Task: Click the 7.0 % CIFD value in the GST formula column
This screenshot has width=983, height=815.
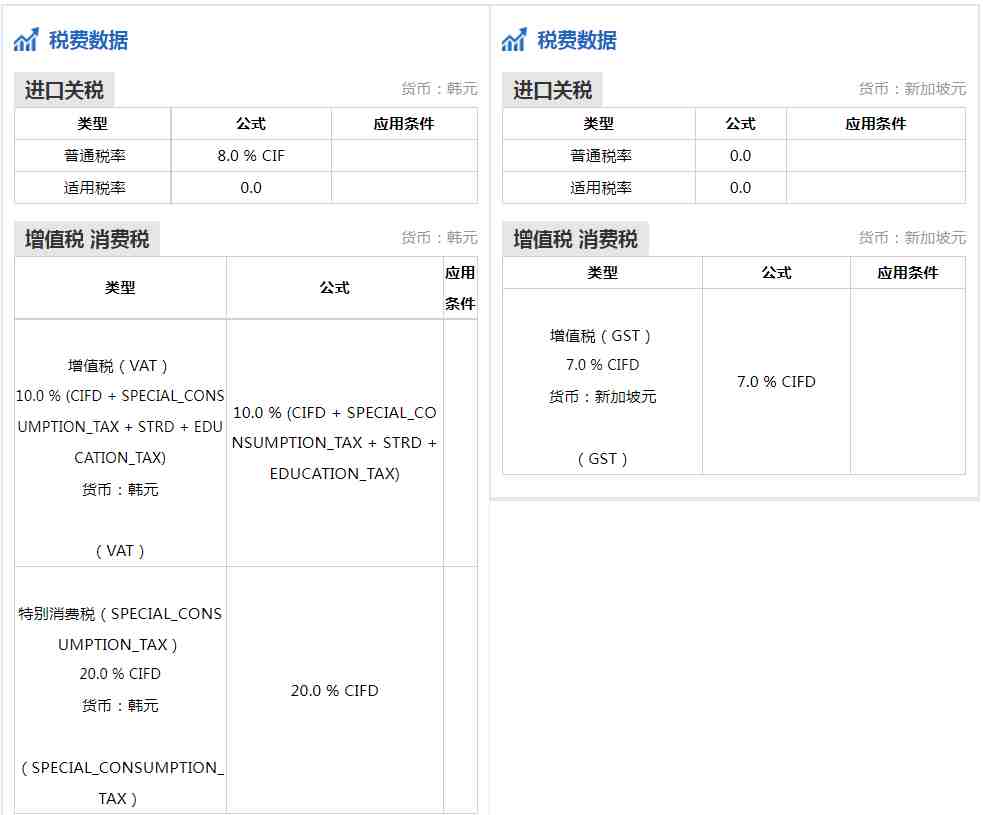Action: coord(776,381)
